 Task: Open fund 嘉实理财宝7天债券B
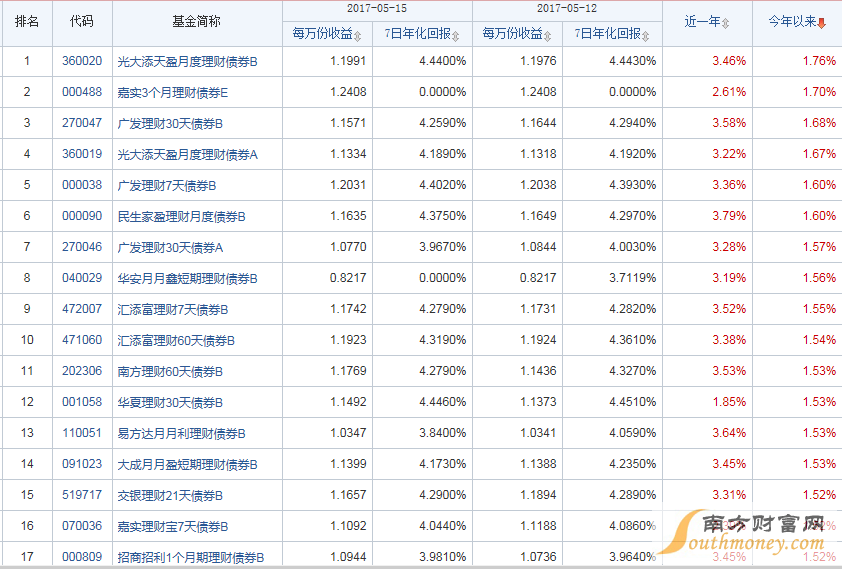[172, 527]
